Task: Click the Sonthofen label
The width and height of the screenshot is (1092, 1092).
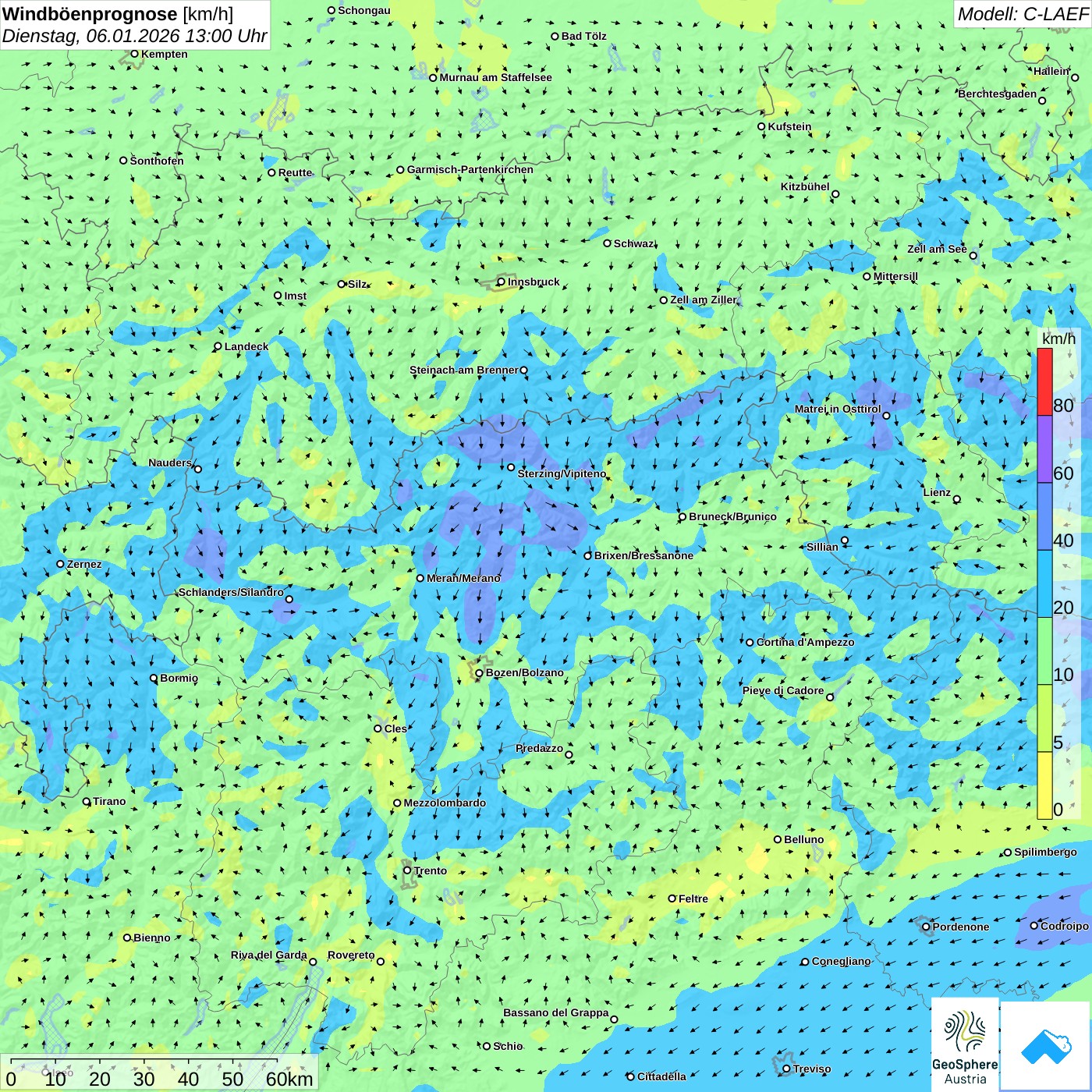Action: [x=157, y=161]
